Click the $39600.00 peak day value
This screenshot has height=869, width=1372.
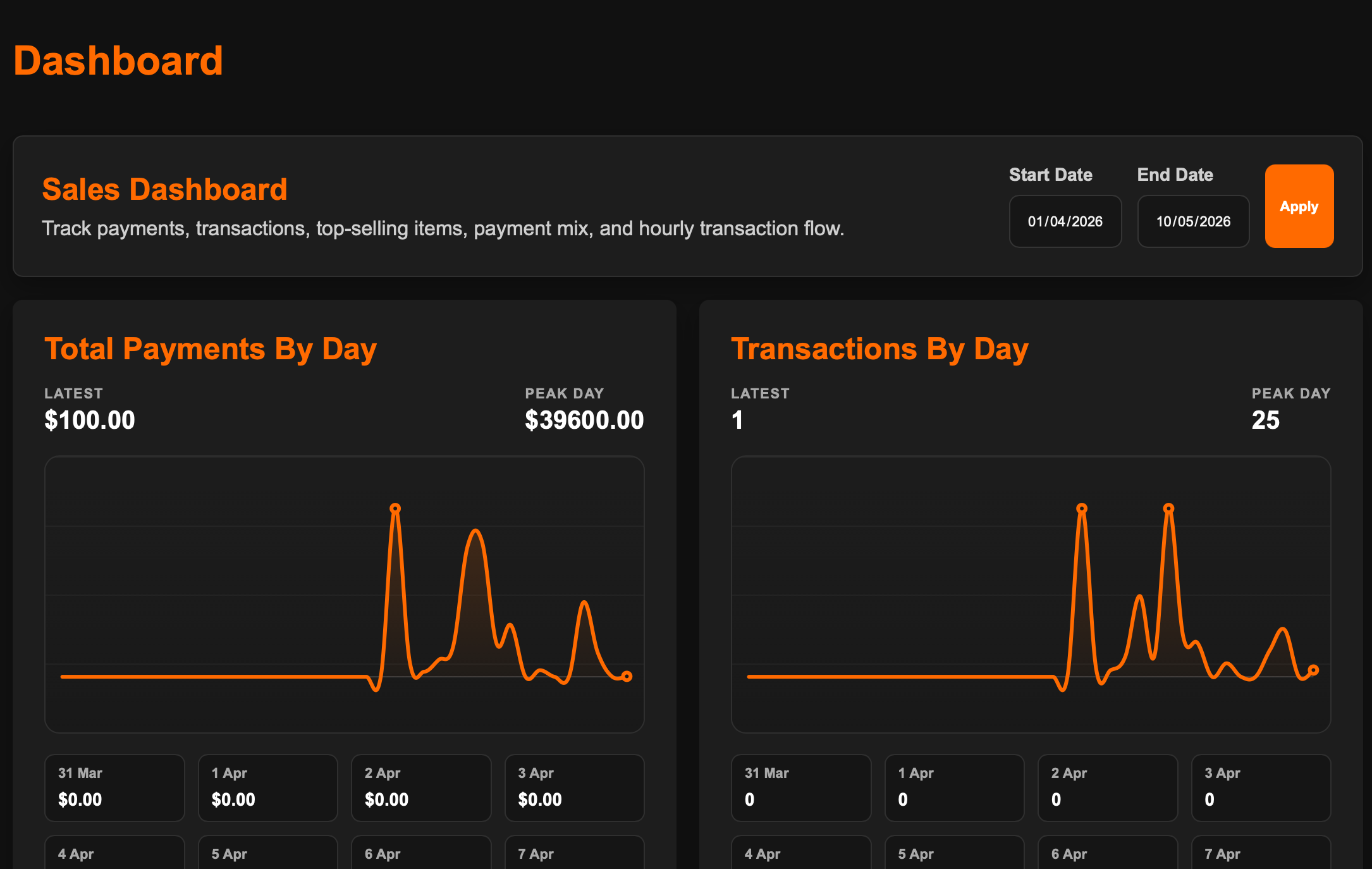pos(584,420)
